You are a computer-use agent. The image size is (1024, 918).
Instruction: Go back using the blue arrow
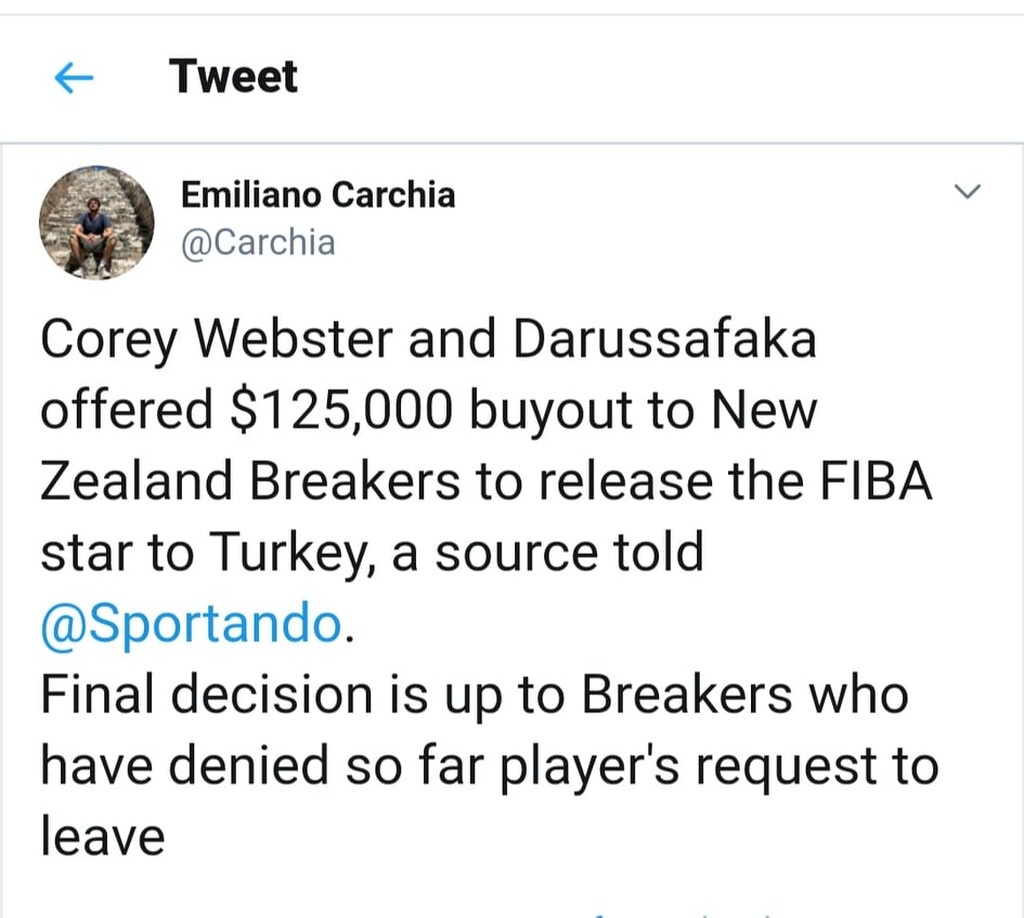coord(73,79)
